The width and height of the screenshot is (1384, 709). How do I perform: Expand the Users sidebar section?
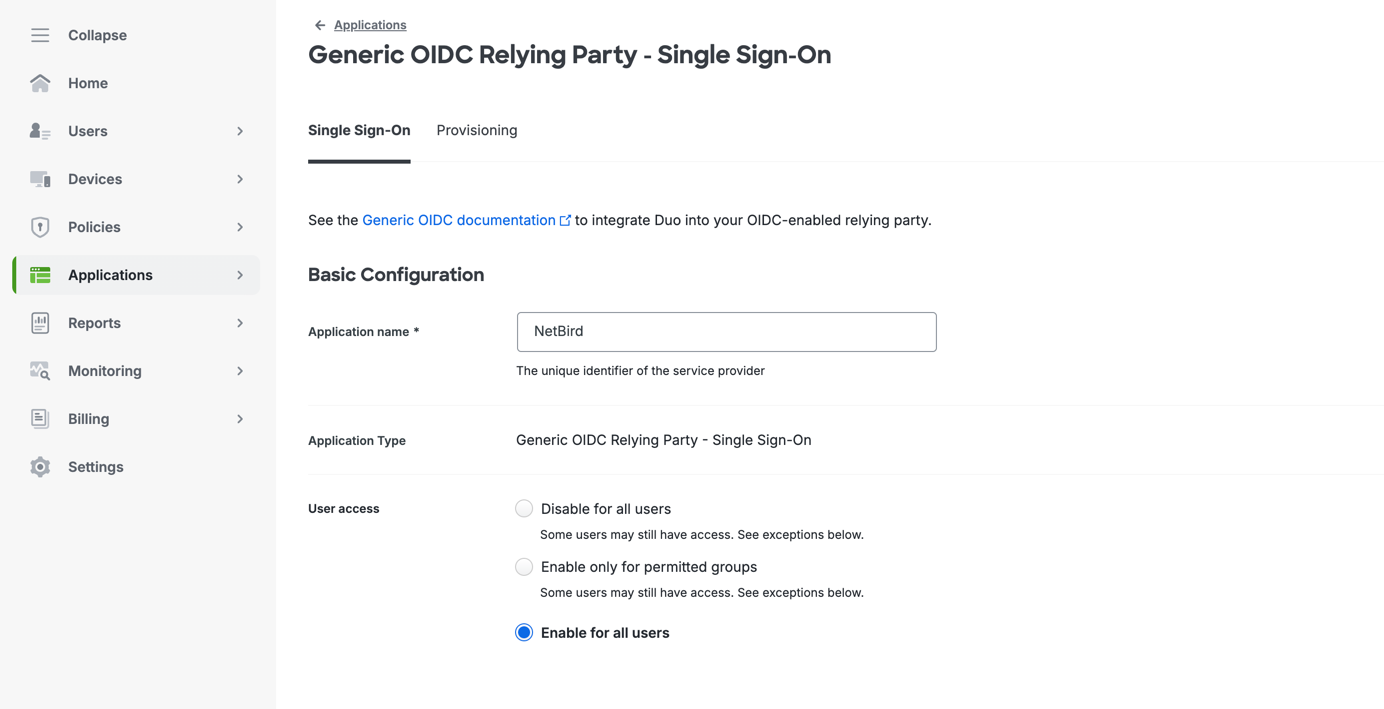pyautogui.click(x=240, y=131)
